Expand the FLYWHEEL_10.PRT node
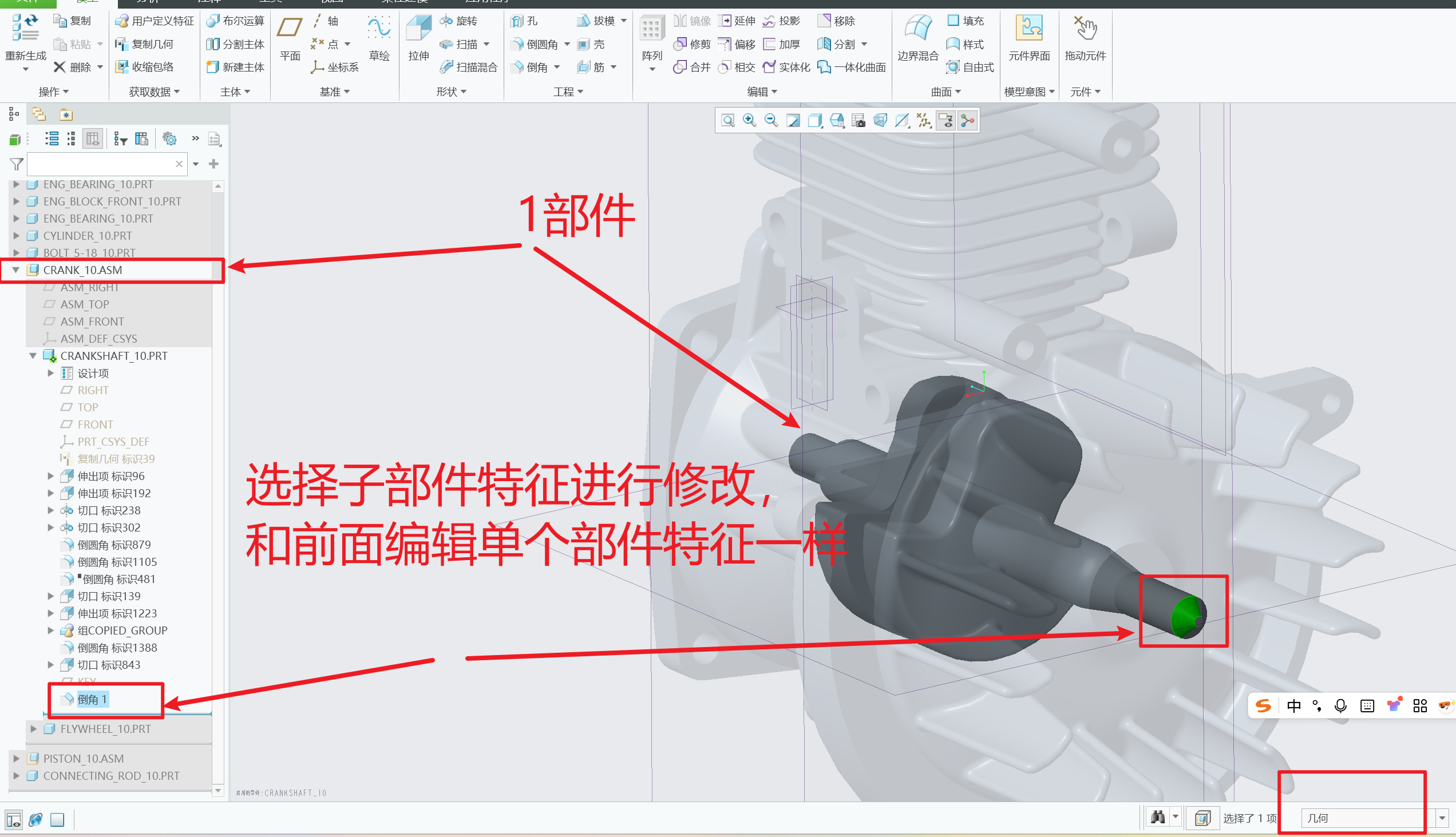Viewport: 1456px width, 837px height. 33,729
